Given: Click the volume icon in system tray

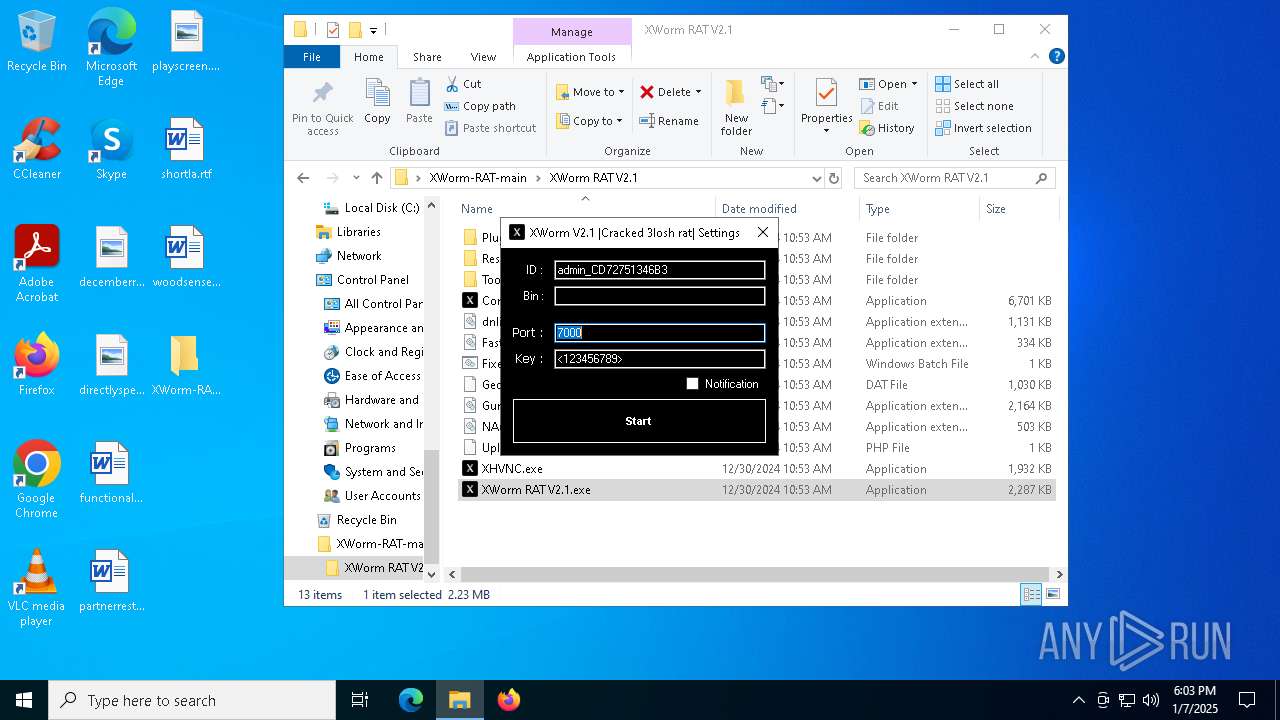Looking at the screenshot, I should click(1151, 700).
